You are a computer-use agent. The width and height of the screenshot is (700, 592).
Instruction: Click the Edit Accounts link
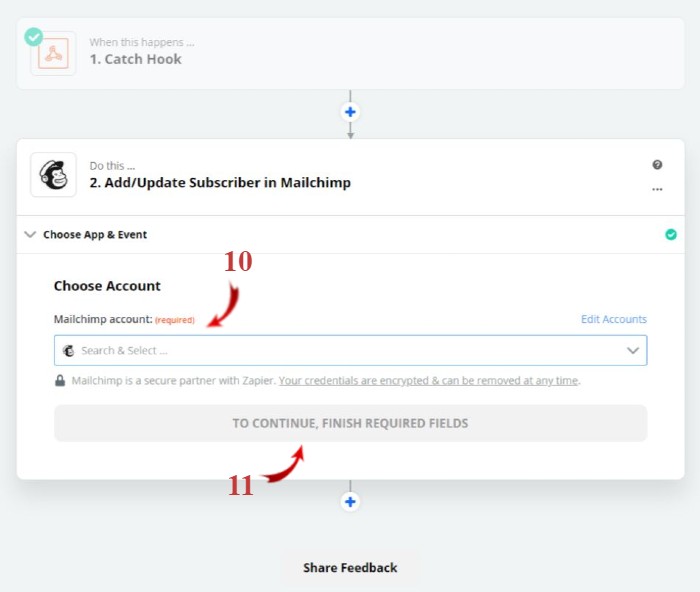(x=614, y=319)
